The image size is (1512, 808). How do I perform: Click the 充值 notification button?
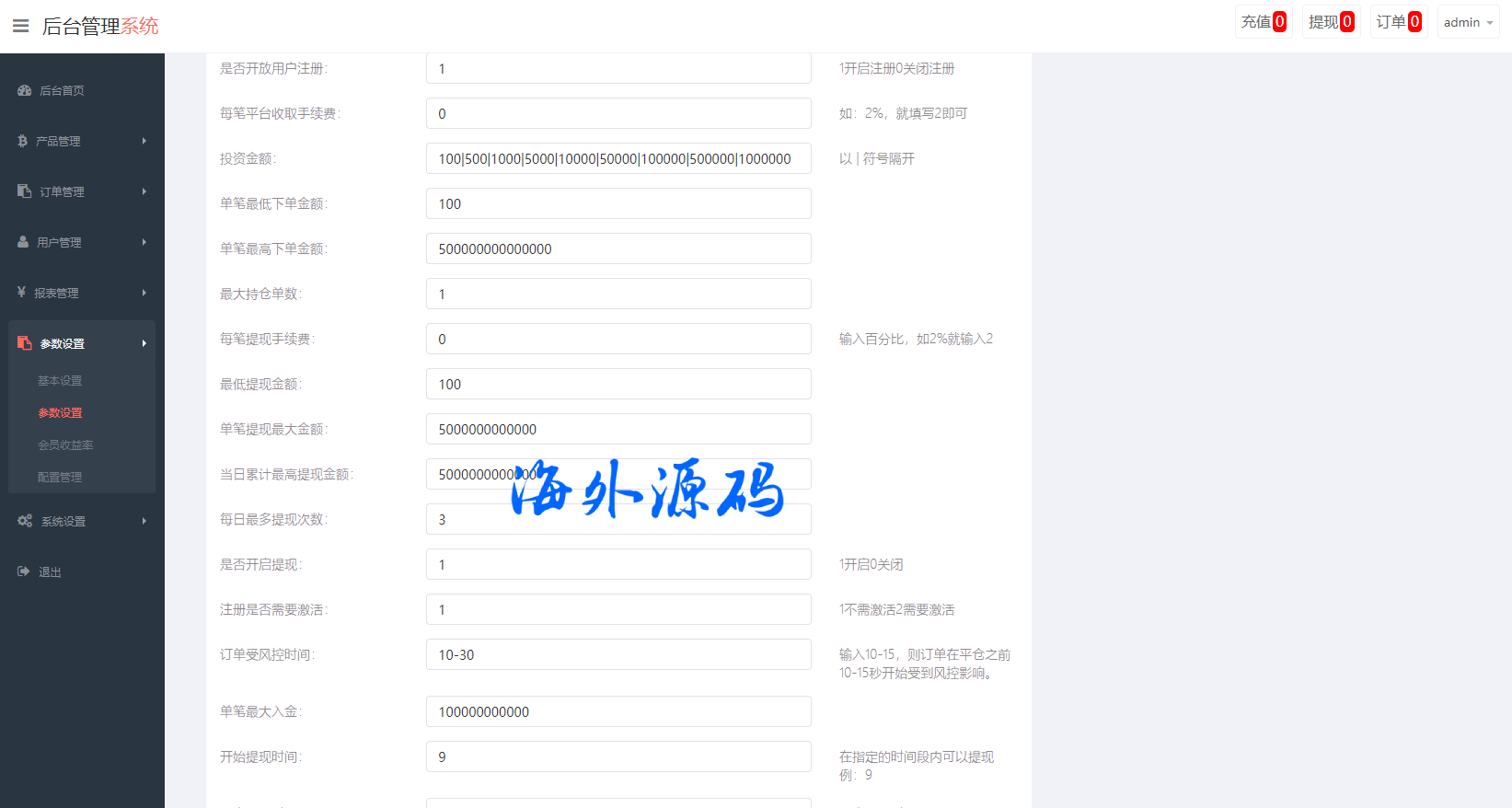[x=1263, y=22]
